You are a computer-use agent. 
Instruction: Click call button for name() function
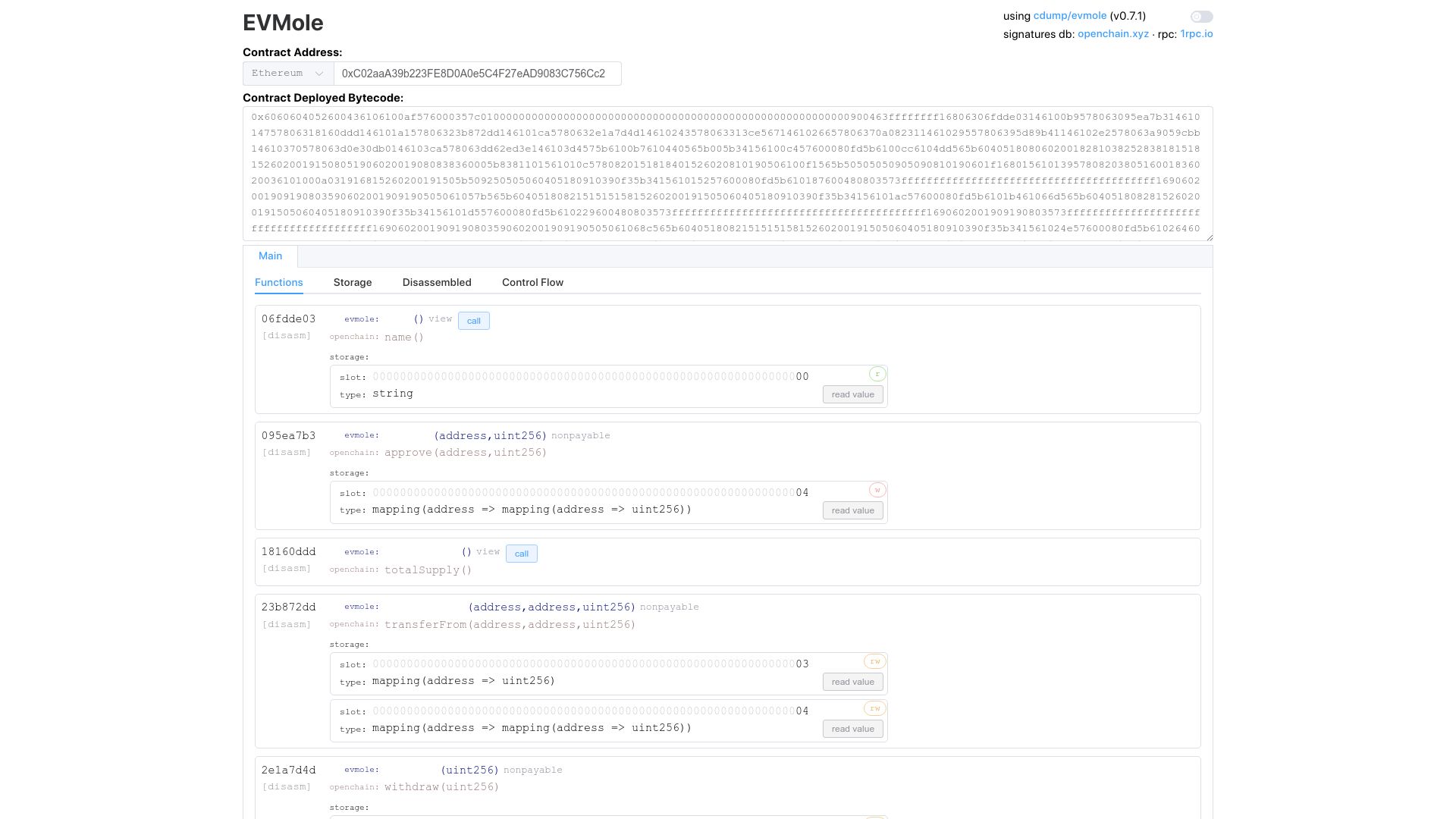(x=474, y=321)
